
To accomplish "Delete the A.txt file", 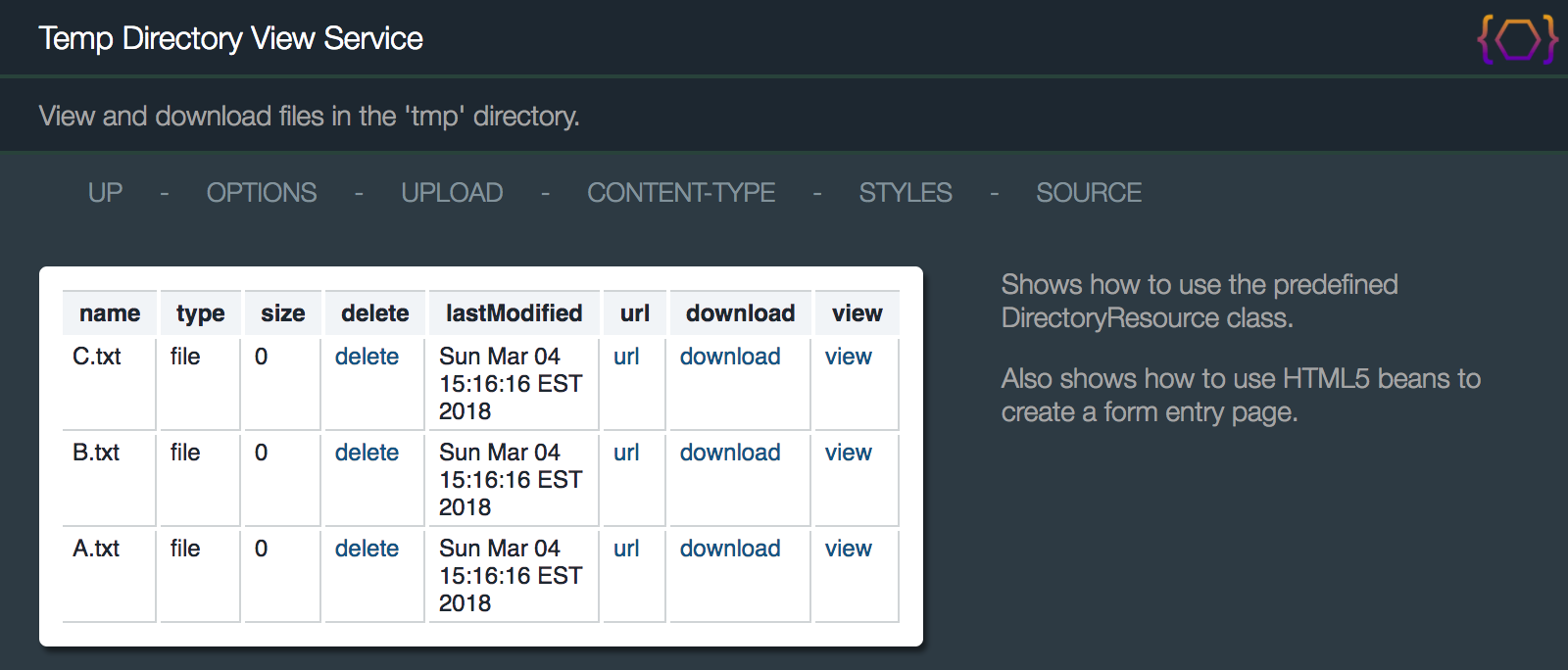I will (x=367, y=549).
